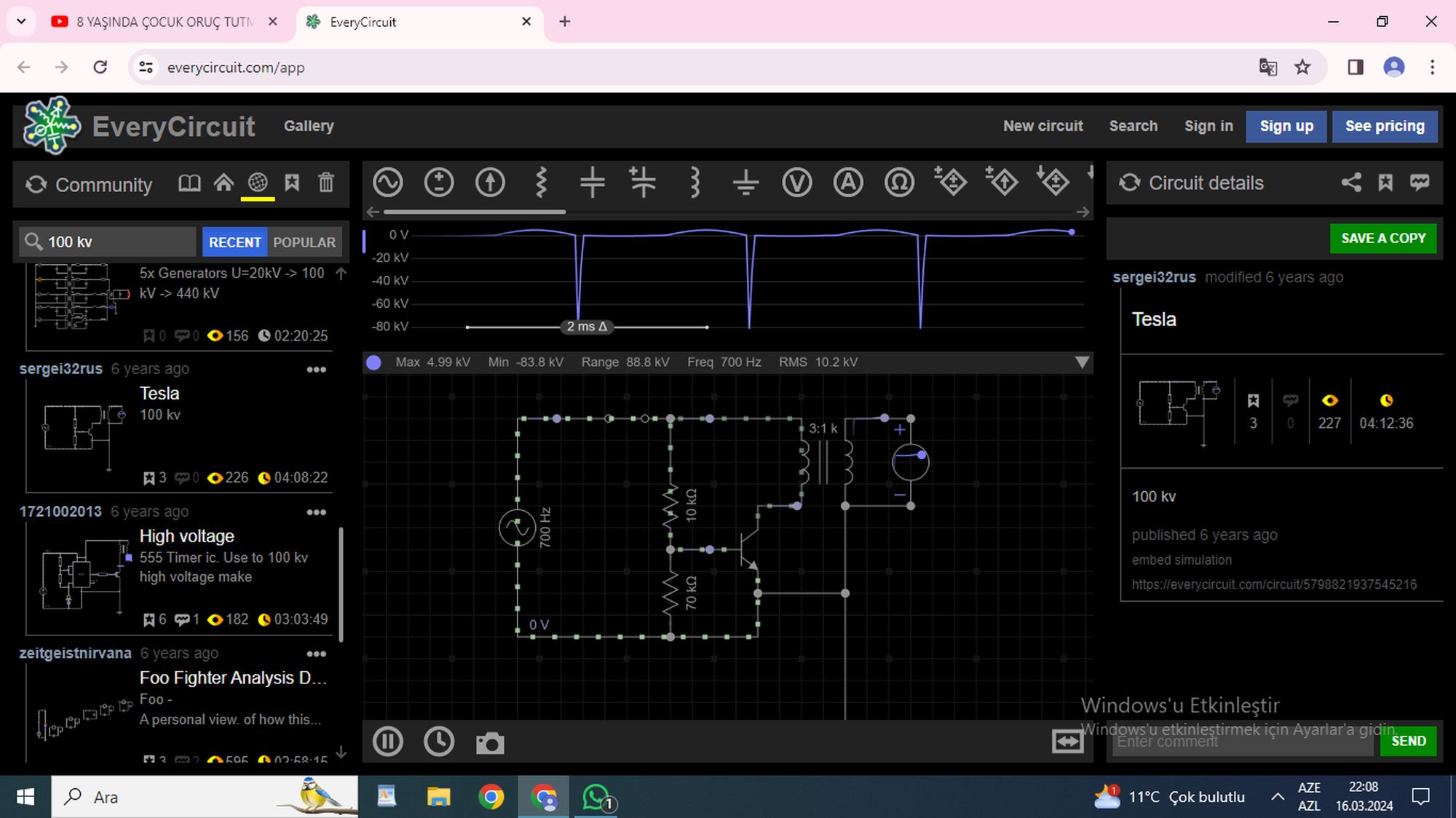
Task: Open the Gallery menu item
Action: pyautogui.click(x=309, y=126)
